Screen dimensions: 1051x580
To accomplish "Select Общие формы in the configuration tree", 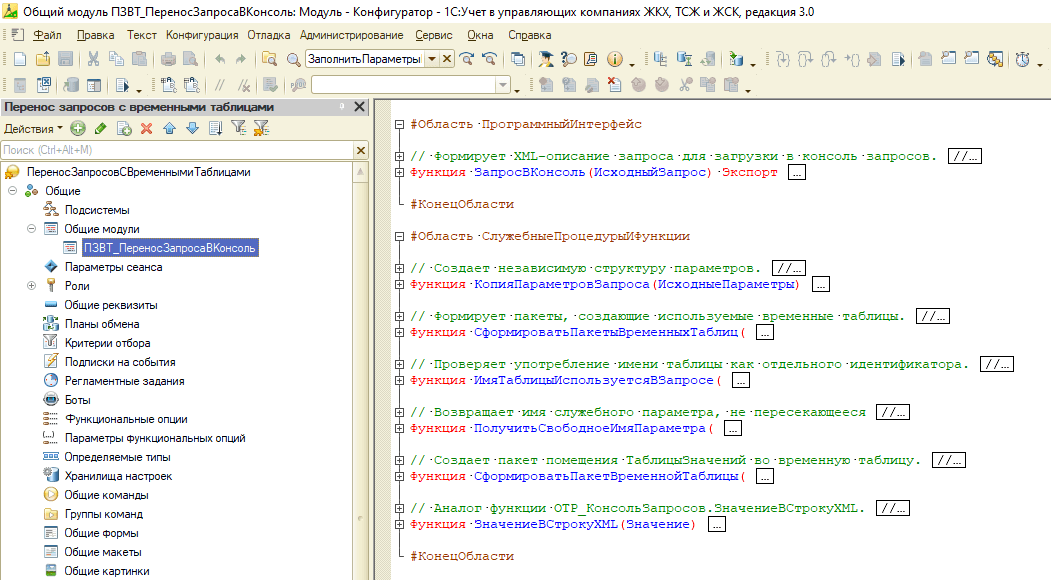I will point(101,533).
